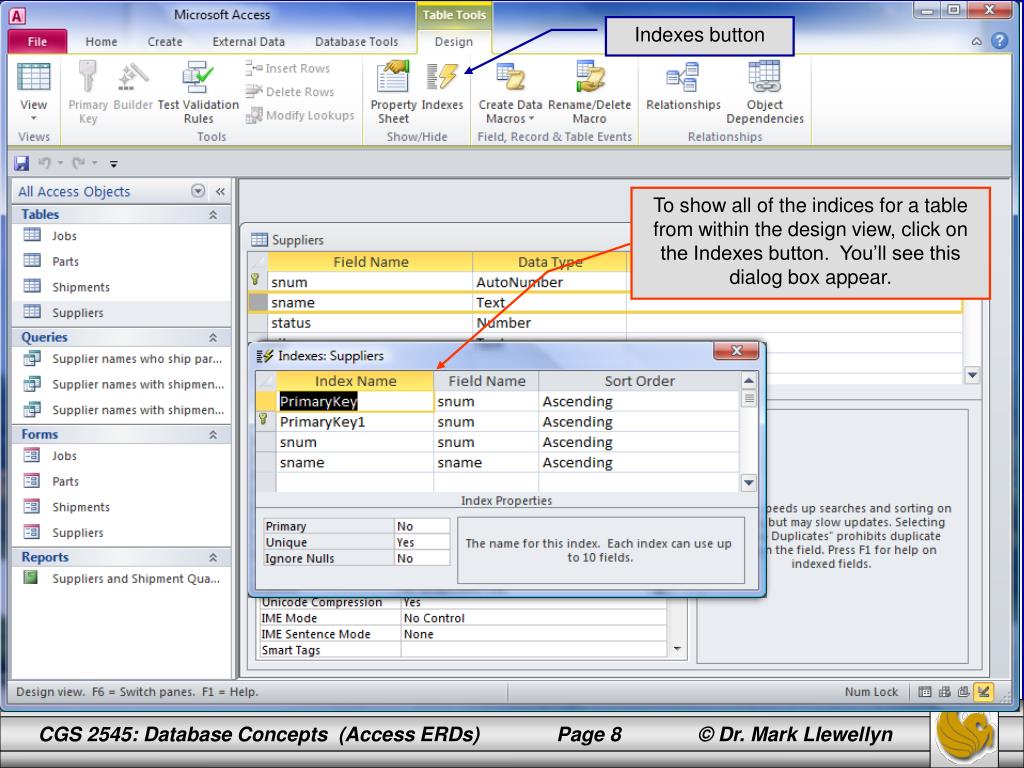
Task: Close the Indexes: Suppliers dialog
Action: 736,351
